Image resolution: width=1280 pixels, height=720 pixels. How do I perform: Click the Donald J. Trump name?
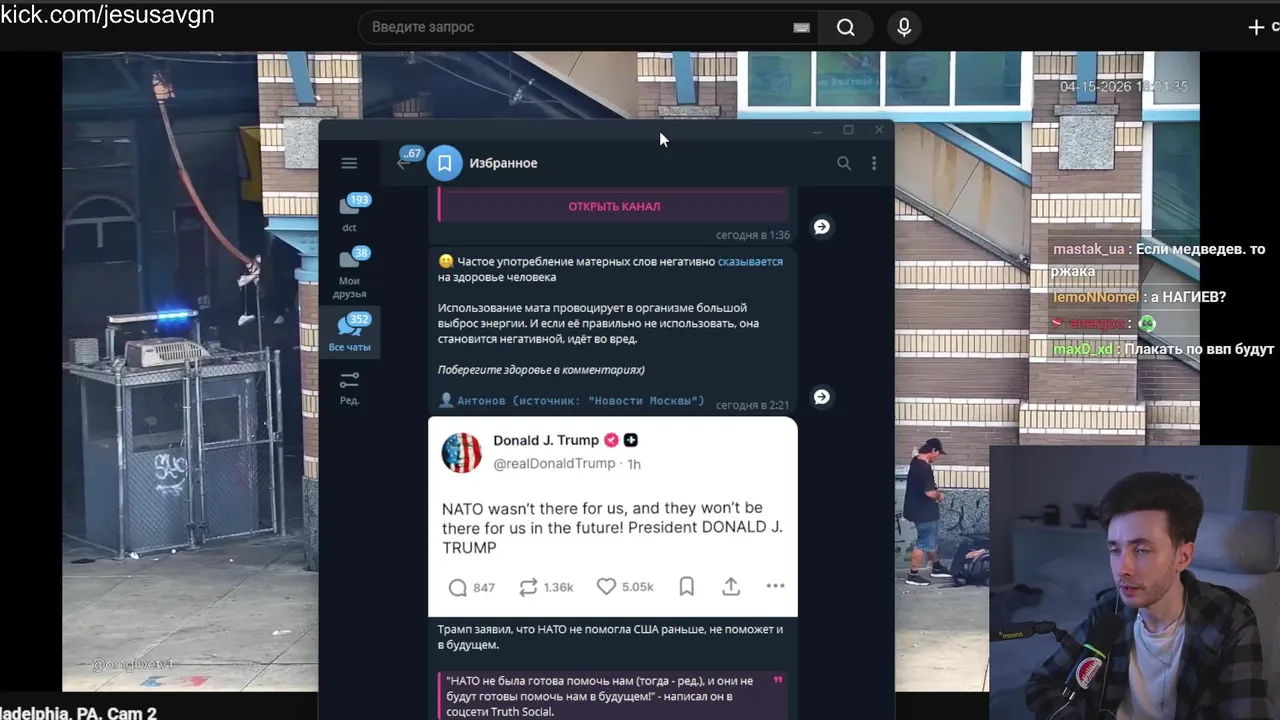click(x=546, y=440)
